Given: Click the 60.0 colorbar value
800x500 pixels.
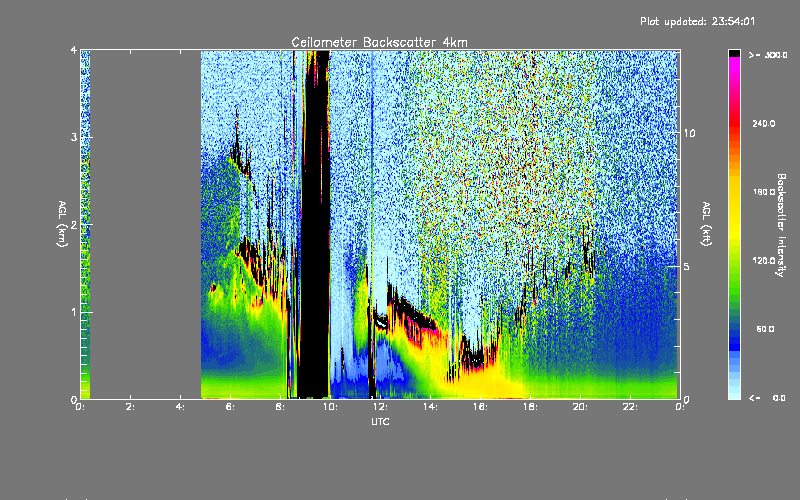Looking at the screenshot, I should coord(765,329).
